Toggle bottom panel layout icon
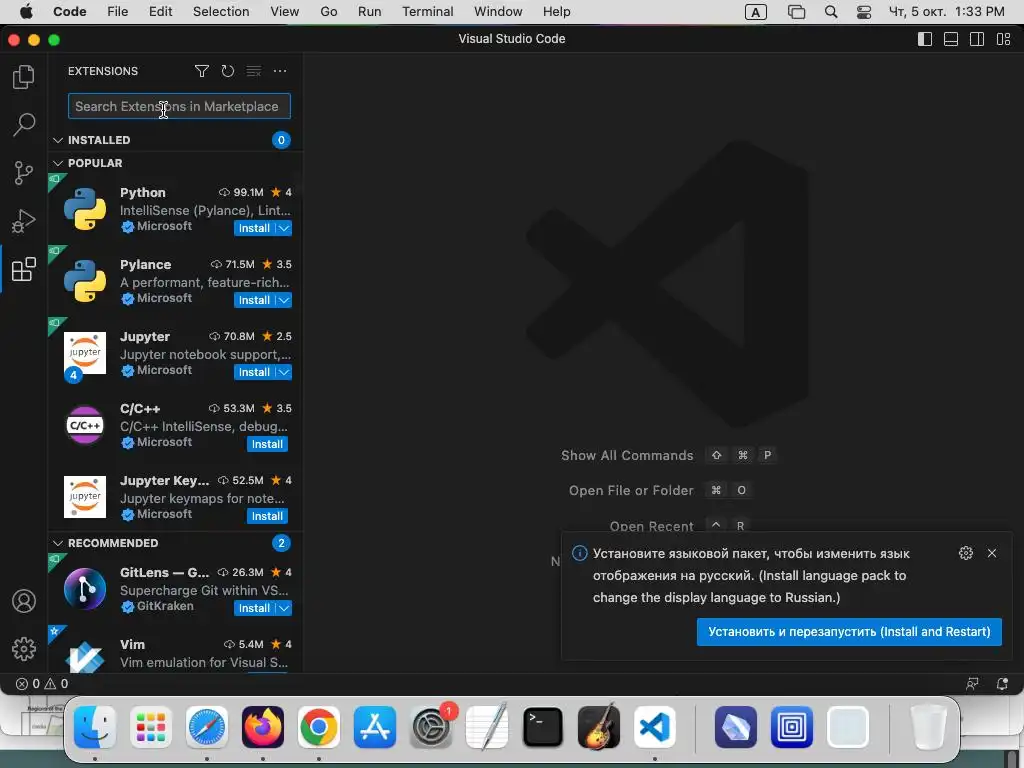 coord(951,39)
